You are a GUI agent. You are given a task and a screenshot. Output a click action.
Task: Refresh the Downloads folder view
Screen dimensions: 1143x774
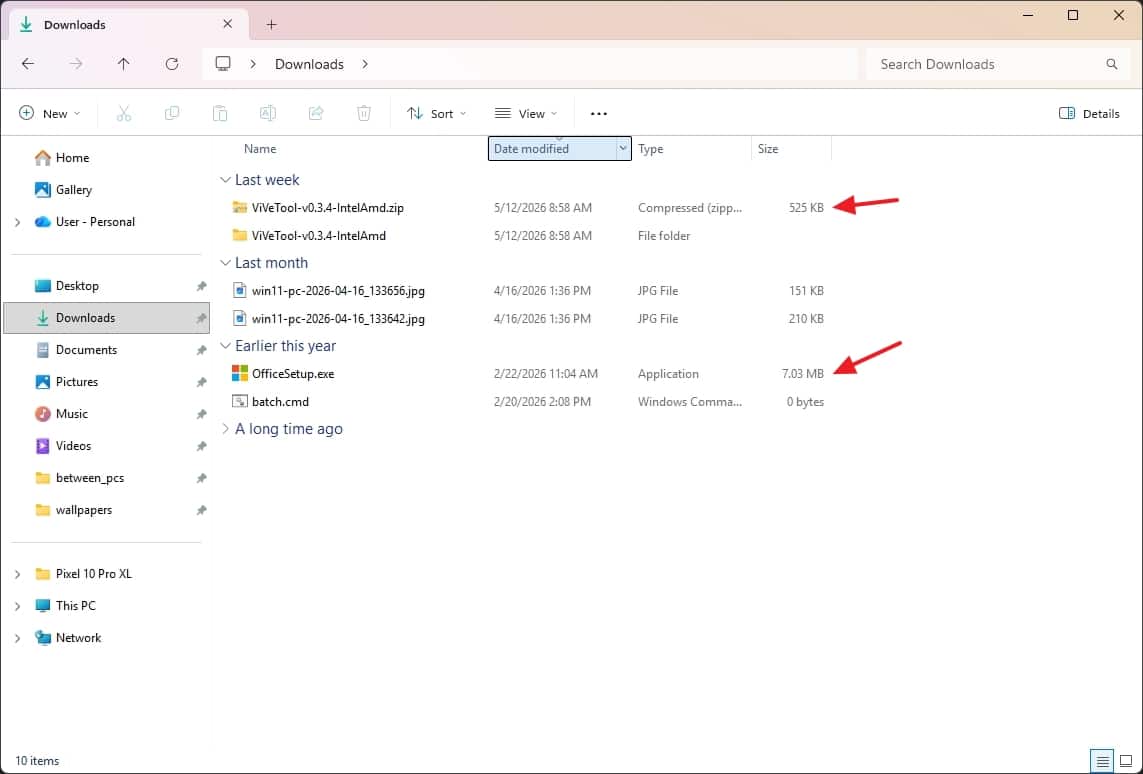(x=172, y=64)
